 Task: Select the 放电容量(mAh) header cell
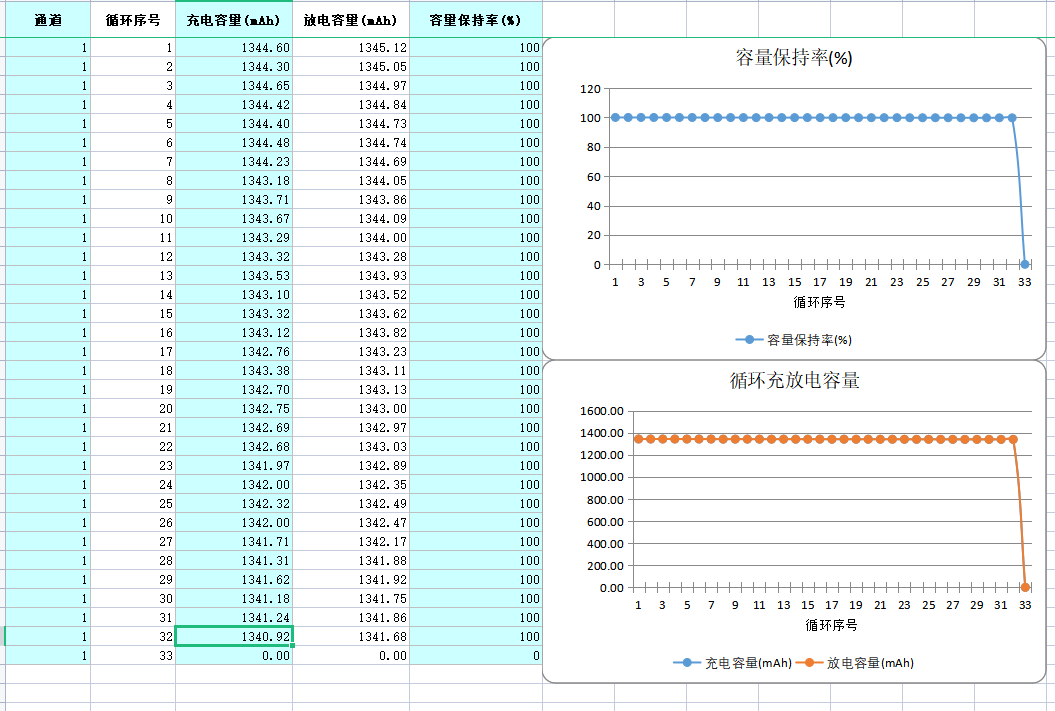(351, 20)
